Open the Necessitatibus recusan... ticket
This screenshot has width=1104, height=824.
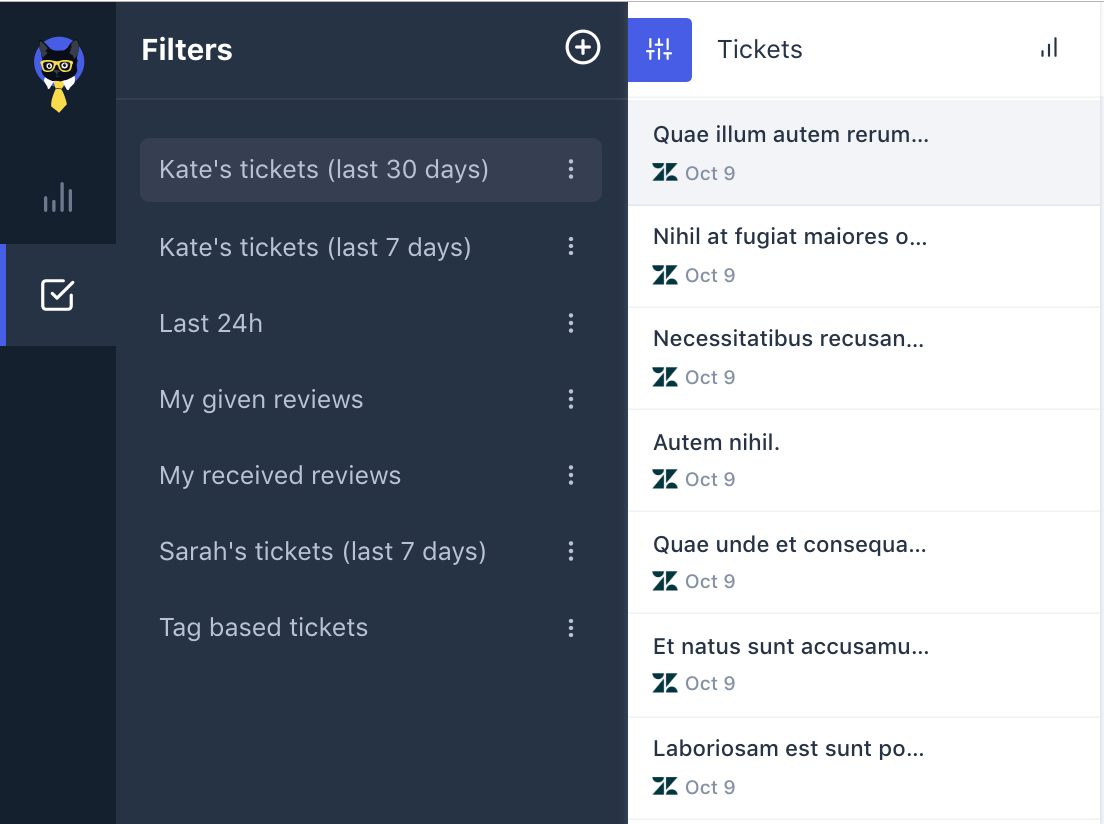pos(788,339)
